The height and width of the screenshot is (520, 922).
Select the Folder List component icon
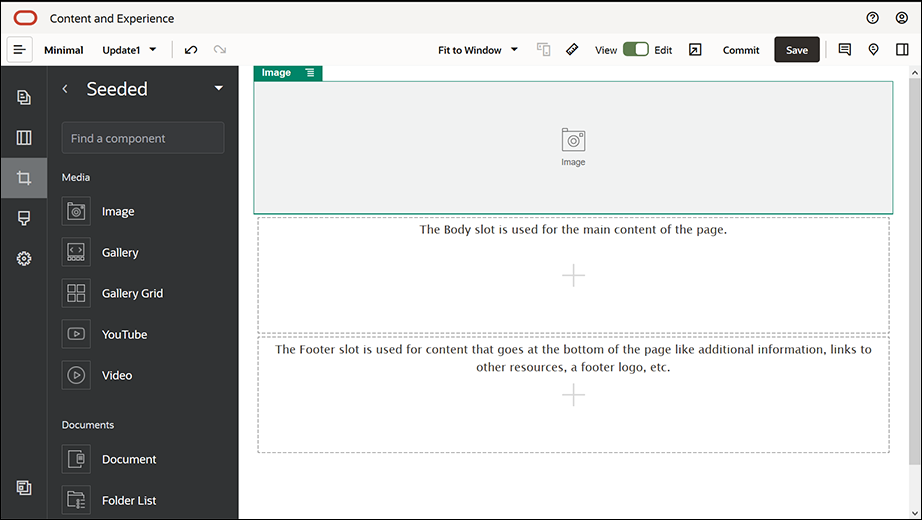(76, 500)
